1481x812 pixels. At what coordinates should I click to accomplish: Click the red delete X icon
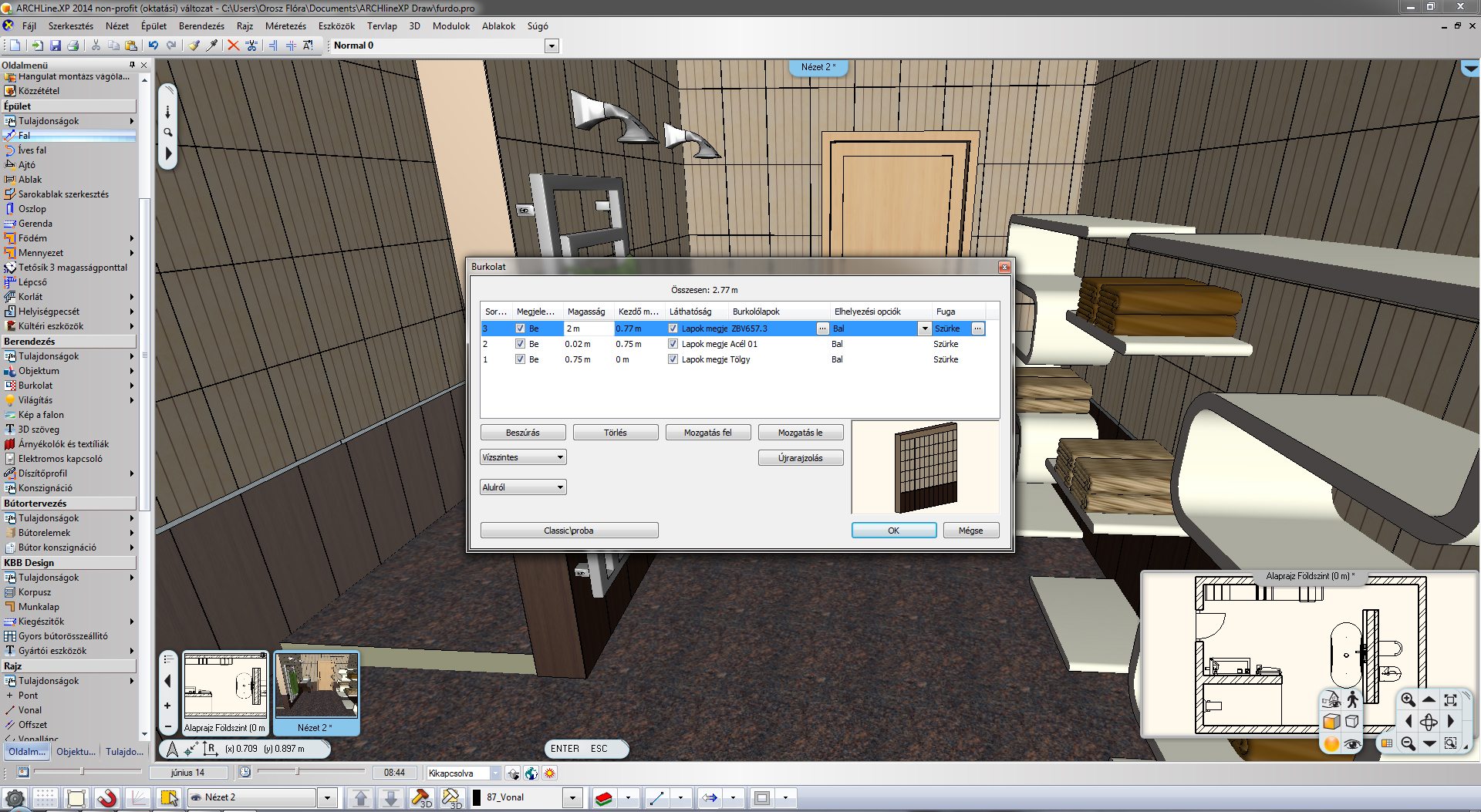pyautogui.click(x=233, y=45)
